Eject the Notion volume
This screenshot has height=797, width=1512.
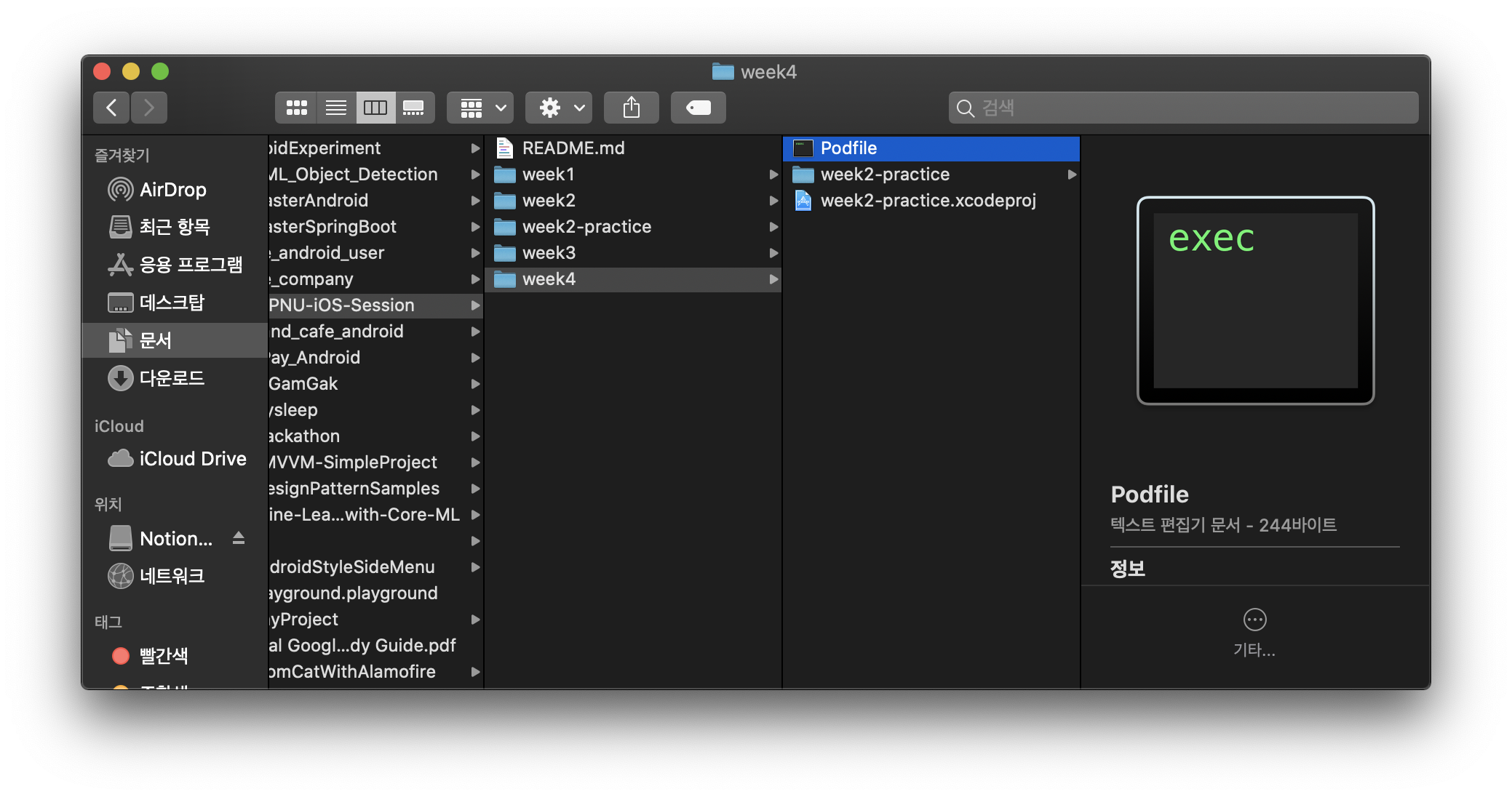pyautogui.click(x=239, y=538)
